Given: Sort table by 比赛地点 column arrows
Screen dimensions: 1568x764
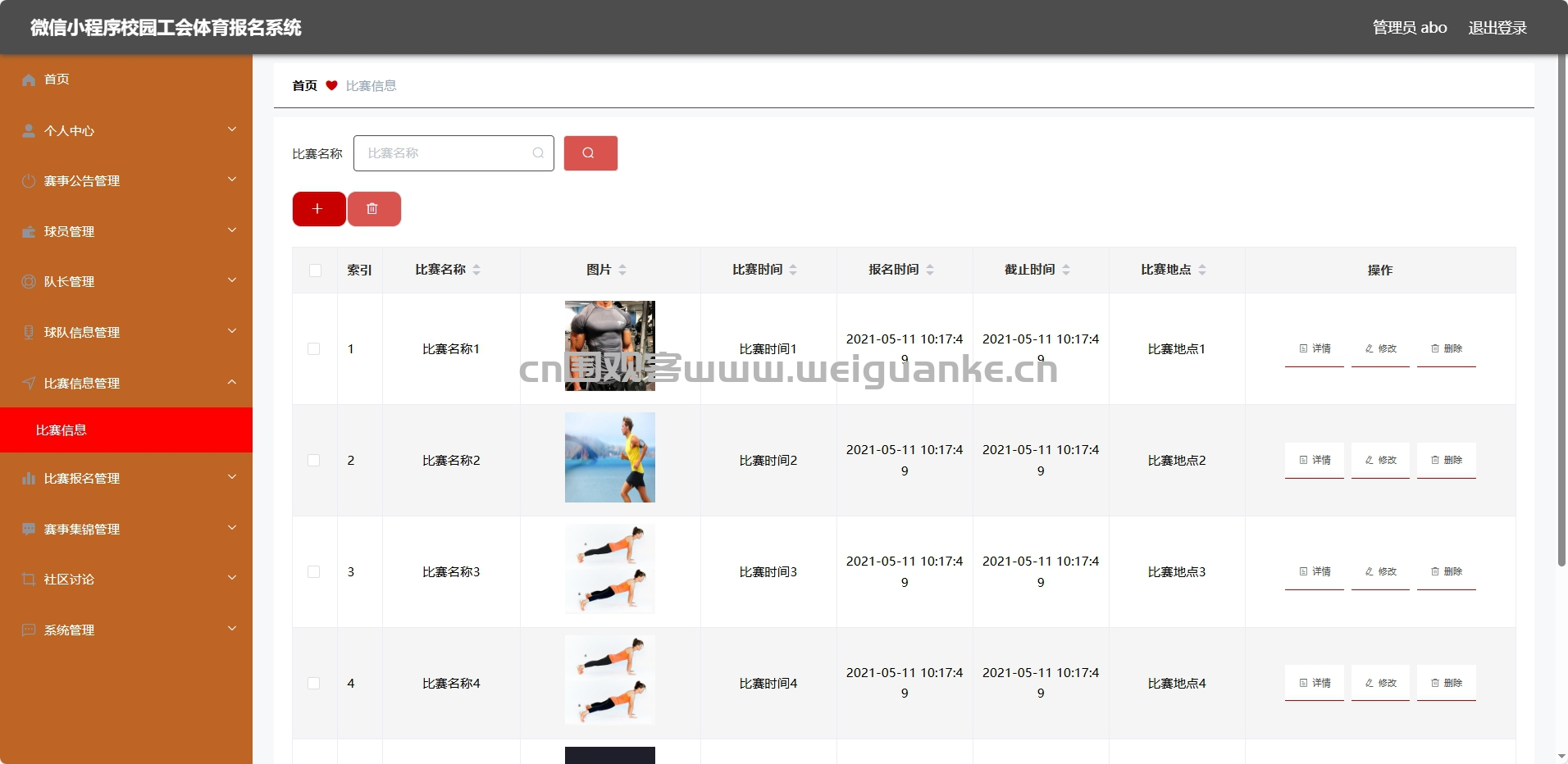Looking at the screenshot, I should (x=1202, y=270).
